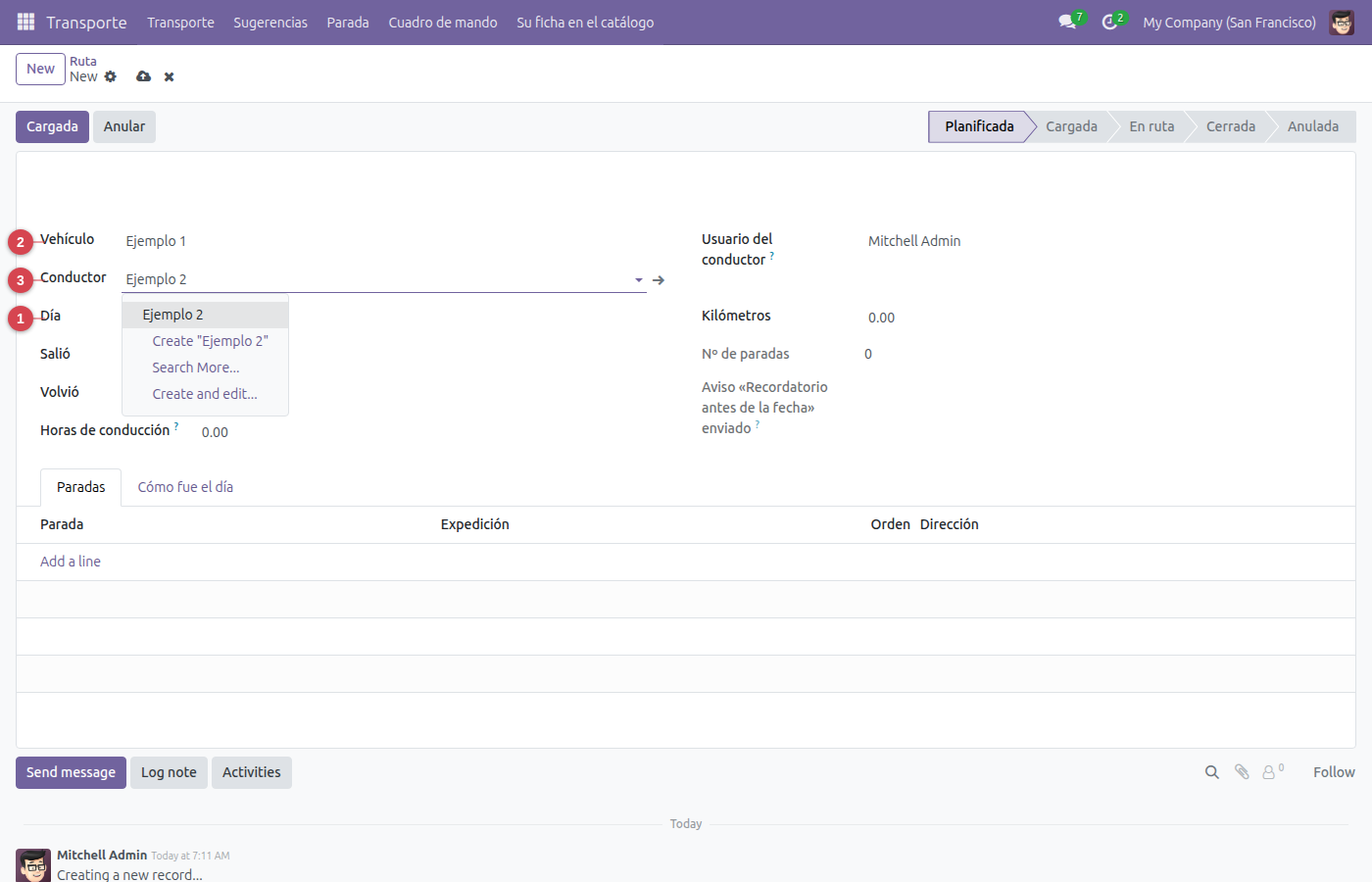Viewport: 1372px width, 882px height.
Task: Switch to the Paradas tab
Action: click(80, 487)
